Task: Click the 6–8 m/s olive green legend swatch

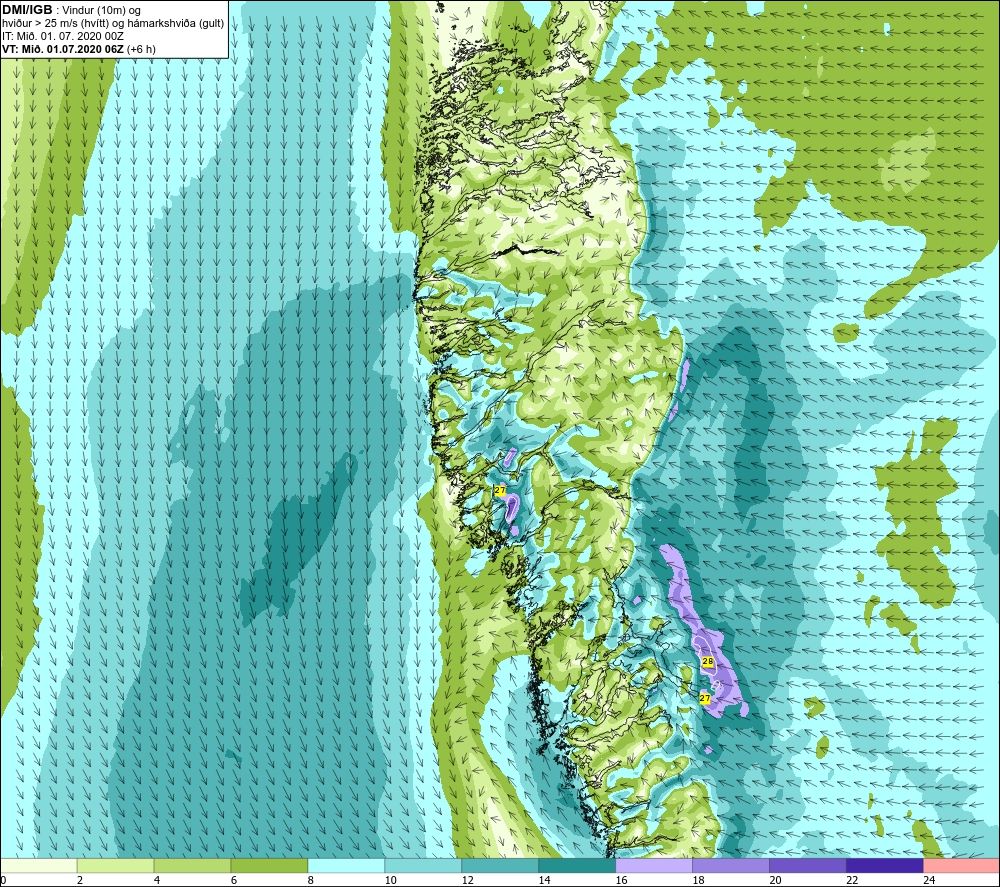Action: click(x=269, y=865)
